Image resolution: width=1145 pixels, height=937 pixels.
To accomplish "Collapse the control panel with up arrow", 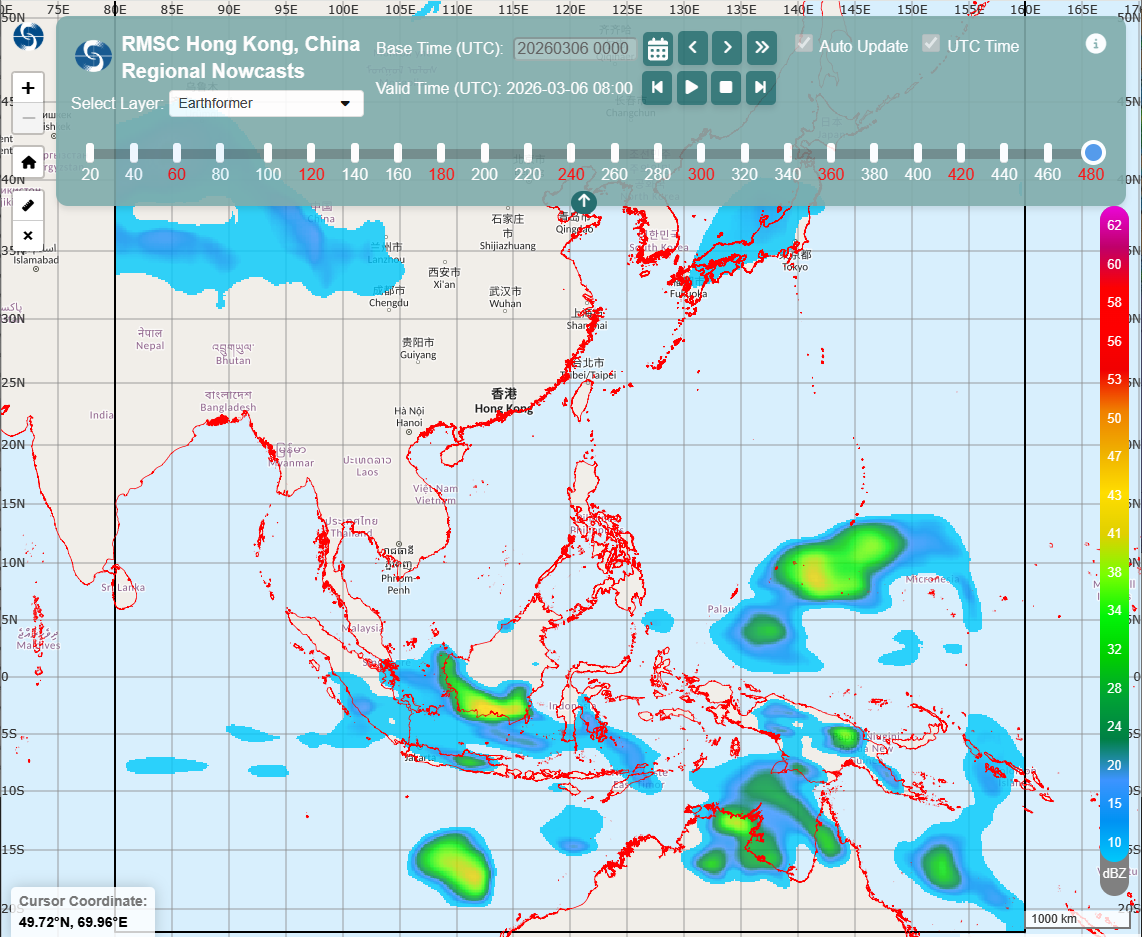I will point(583,201).
